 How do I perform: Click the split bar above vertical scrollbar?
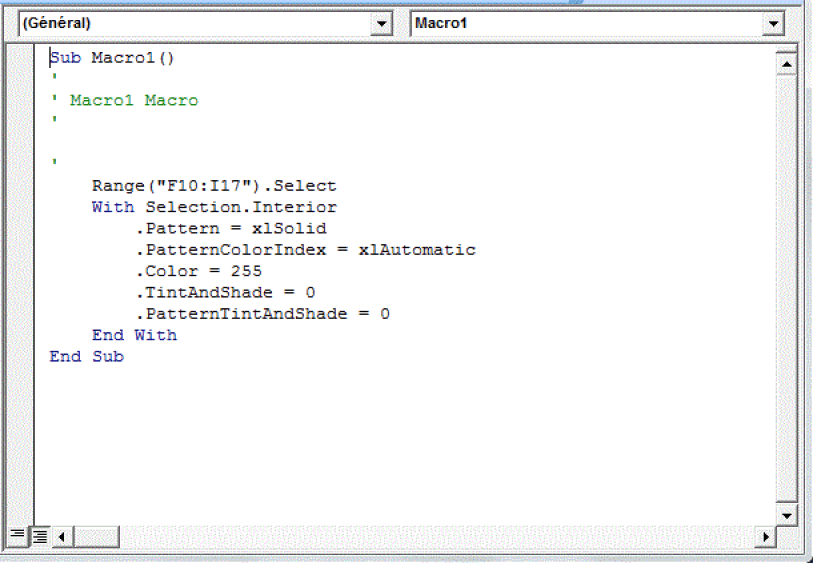tap(787, 49)
